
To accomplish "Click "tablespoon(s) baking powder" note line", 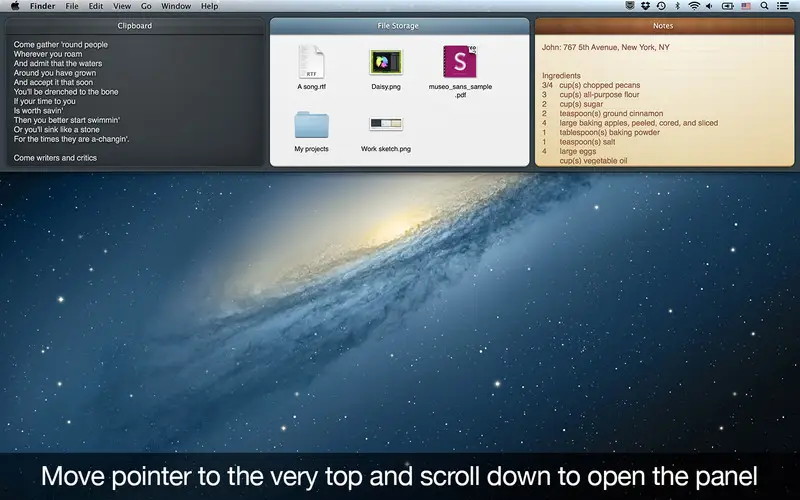I will [x=609, y=133].
